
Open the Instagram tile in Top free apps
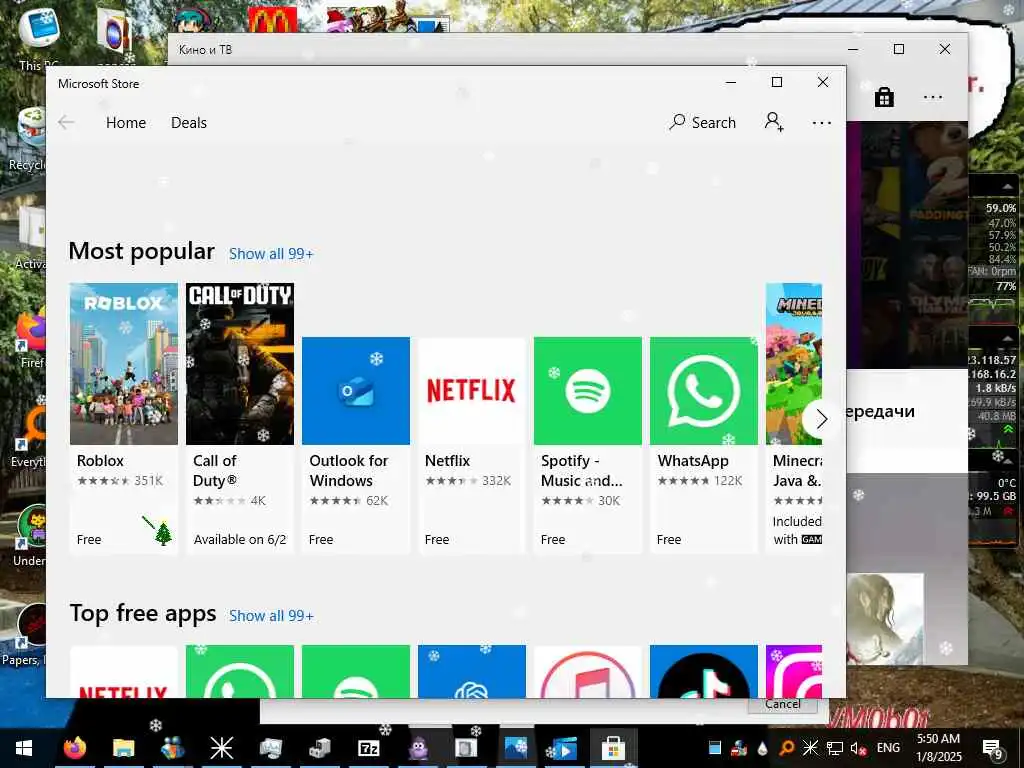(x=793, y=671)
